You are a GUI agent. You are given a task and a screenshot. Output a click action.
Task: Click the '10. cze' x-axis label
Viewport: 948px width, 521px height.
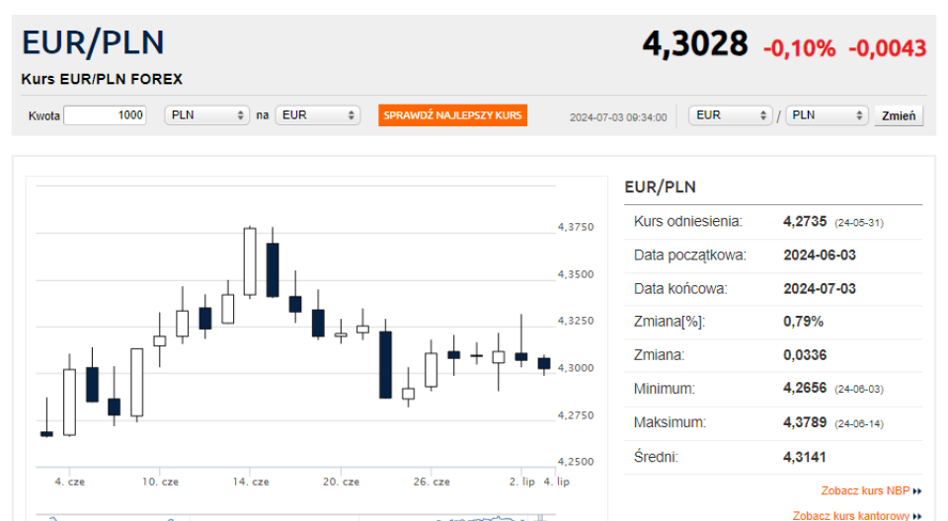pyautogui.click(x=160, y=482)
